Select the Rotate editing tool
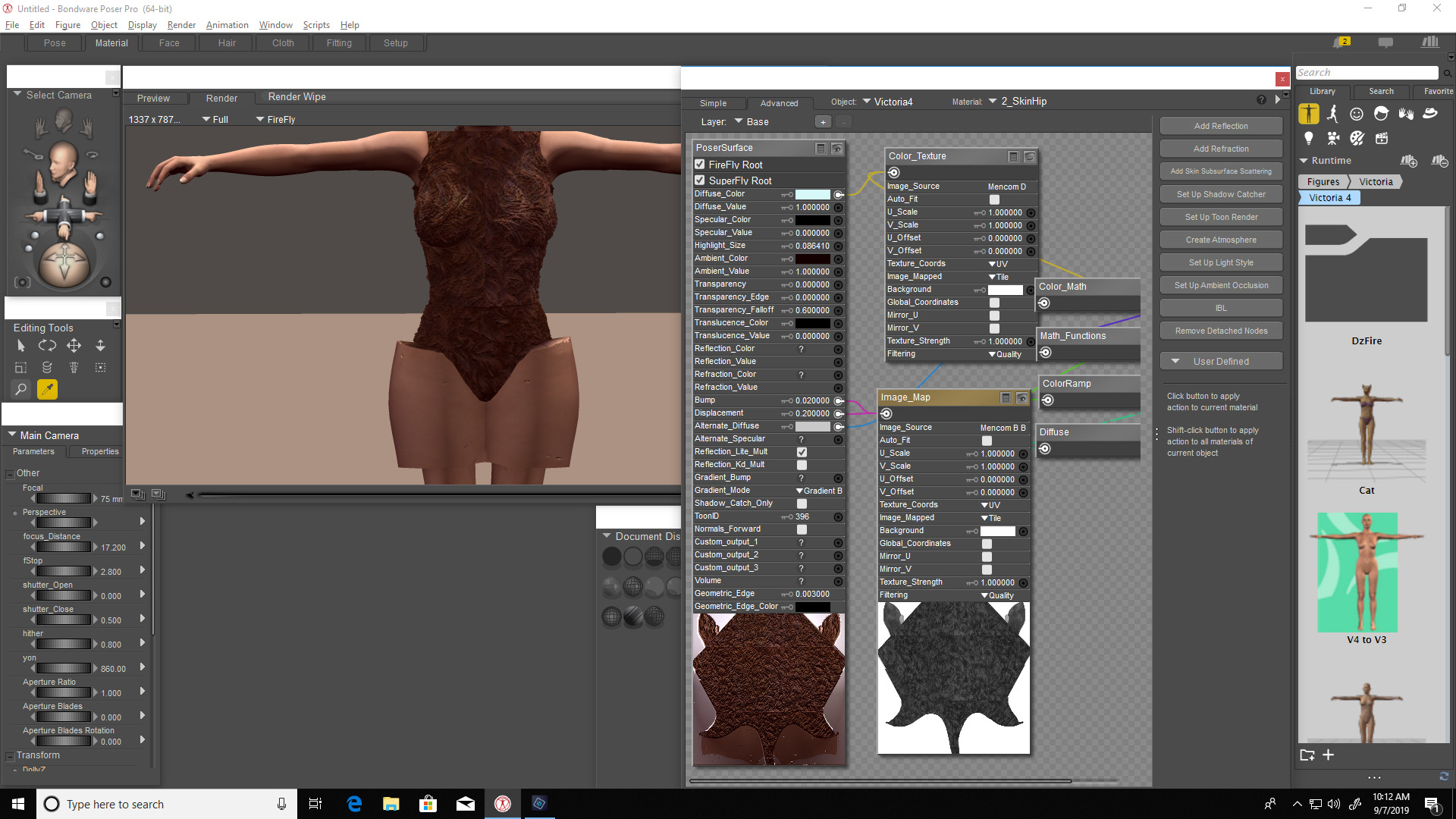 (x=47, y=346)
